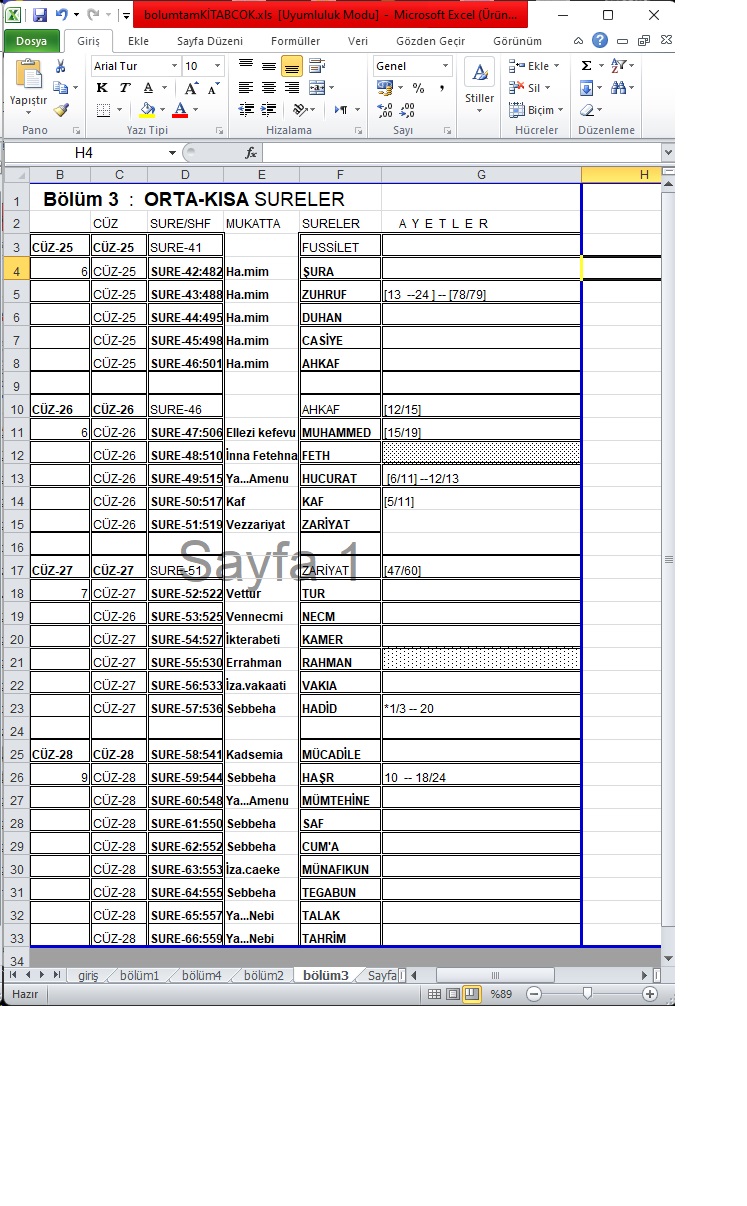Click the insert function fx icon
Viewport: 747px width, 1206px height.
251,153
